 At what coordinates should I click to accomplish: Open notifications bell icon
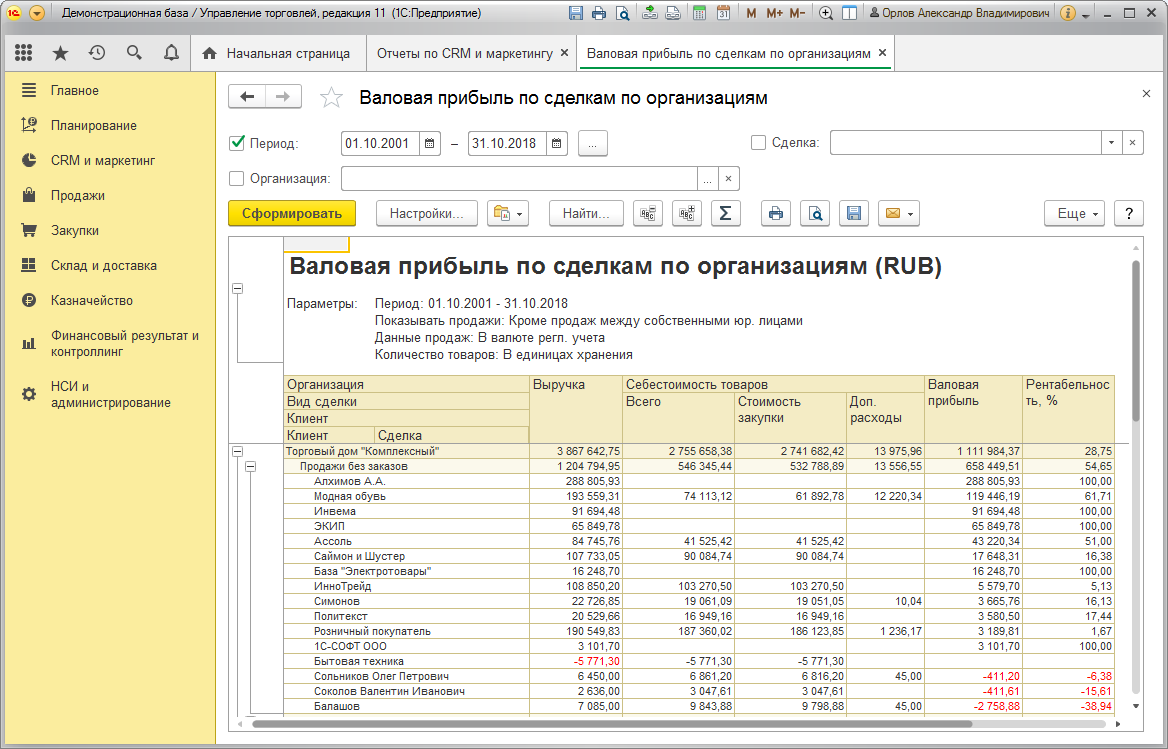click(x=171, y=53)
